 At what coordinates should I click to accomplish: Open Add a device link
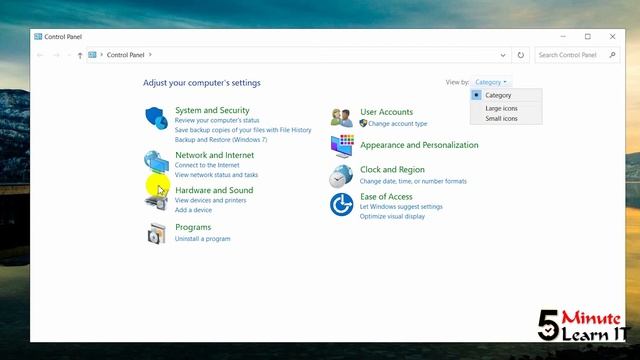(193, 210)
